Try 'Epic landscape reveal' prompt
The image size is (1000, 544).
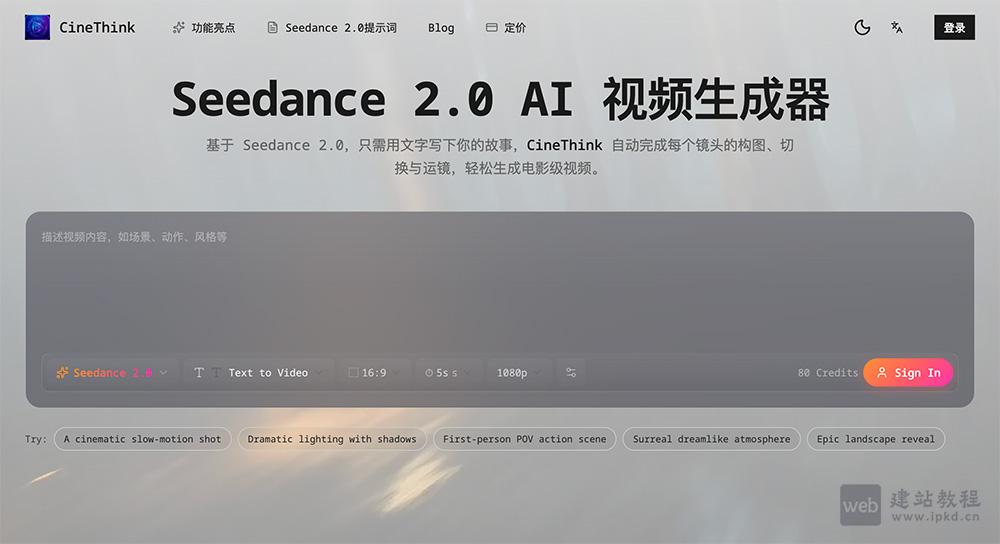point(876,439)
